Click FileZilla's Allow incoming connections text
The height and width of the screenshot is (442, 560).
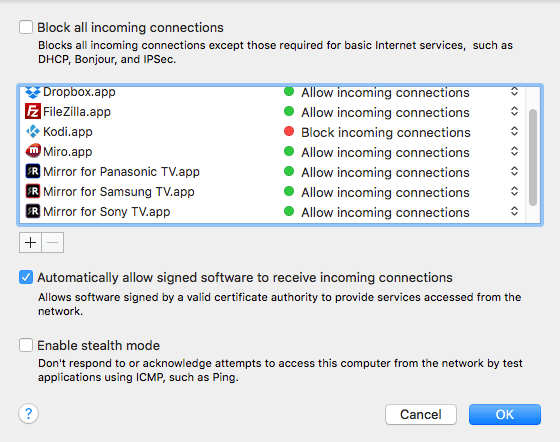coord(385,112)
